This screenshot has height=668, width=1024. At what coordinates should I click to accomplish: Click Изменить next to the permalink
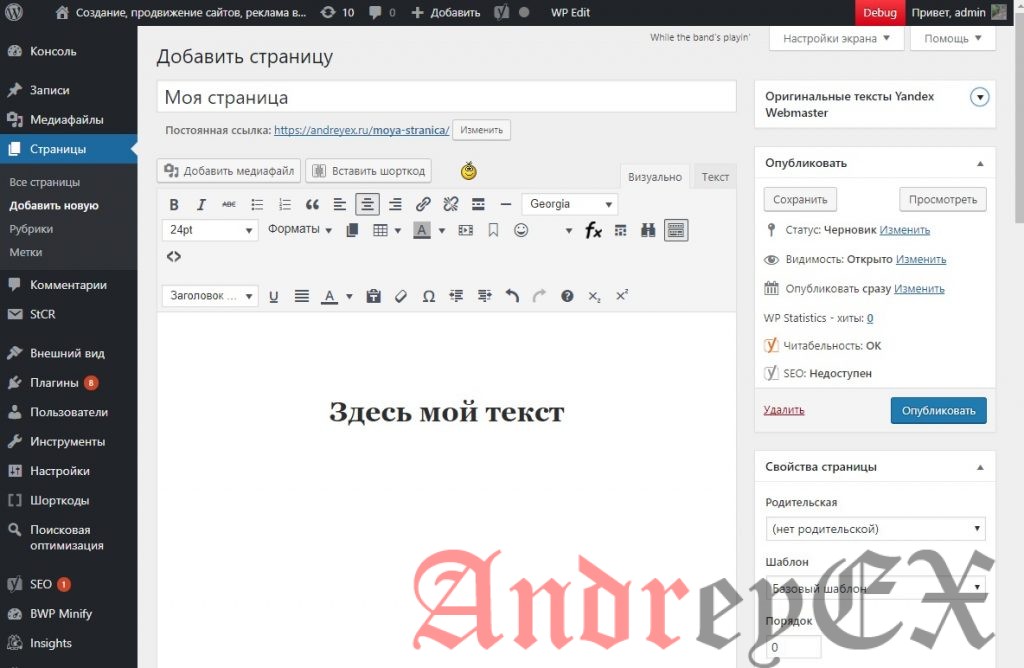pos(481,130)
